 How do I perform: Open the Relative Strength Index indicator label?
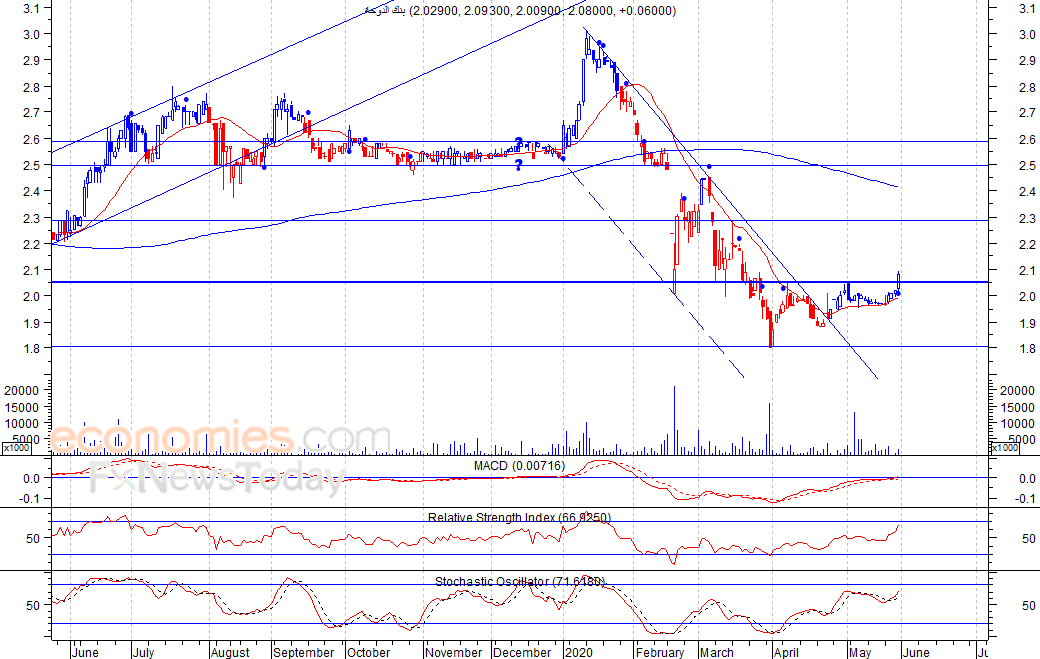click(519, 517)
